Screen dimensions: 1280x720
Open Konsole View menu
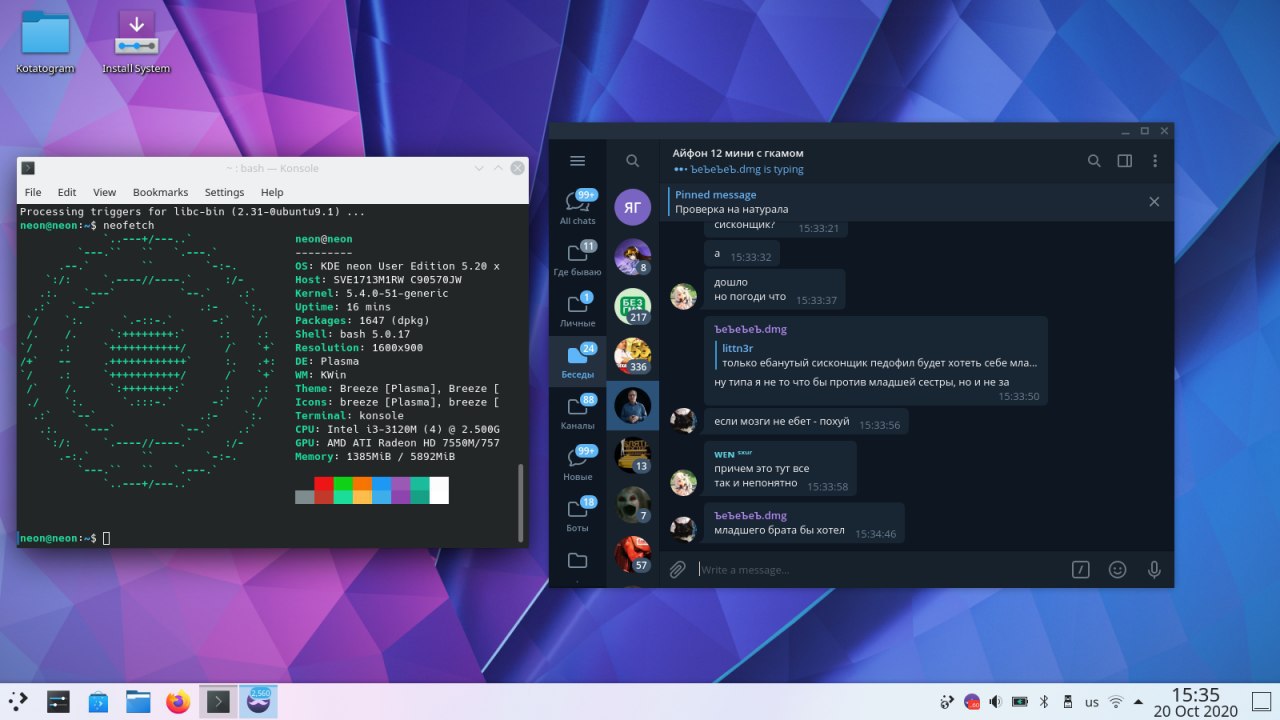(x=105, y=192)
